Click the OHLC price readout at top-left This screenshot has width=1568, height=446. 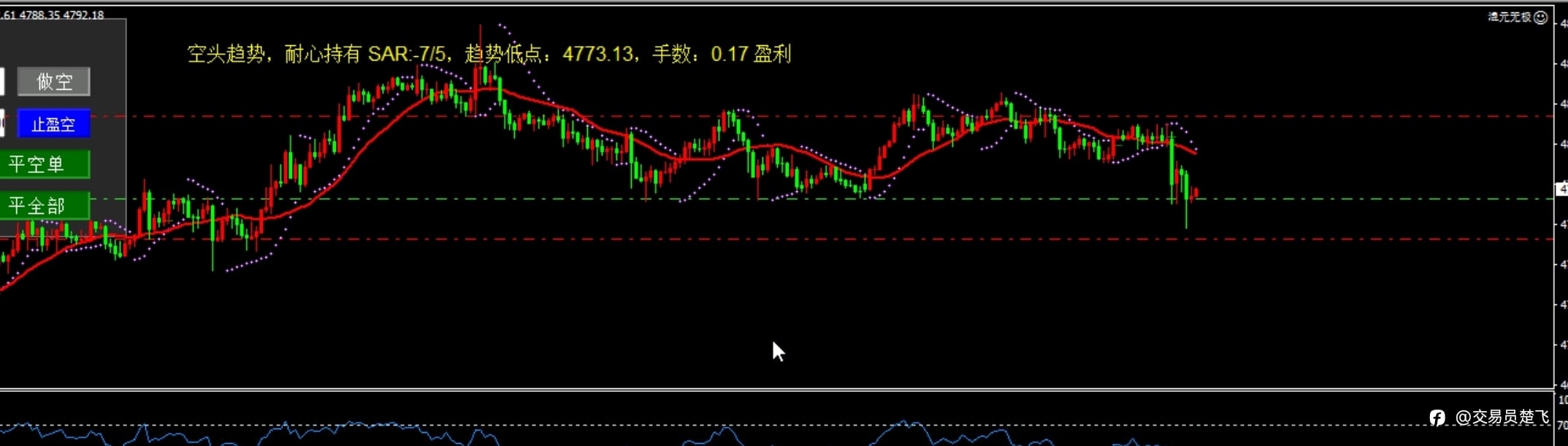pyautogui.click(x=52, y=15)
